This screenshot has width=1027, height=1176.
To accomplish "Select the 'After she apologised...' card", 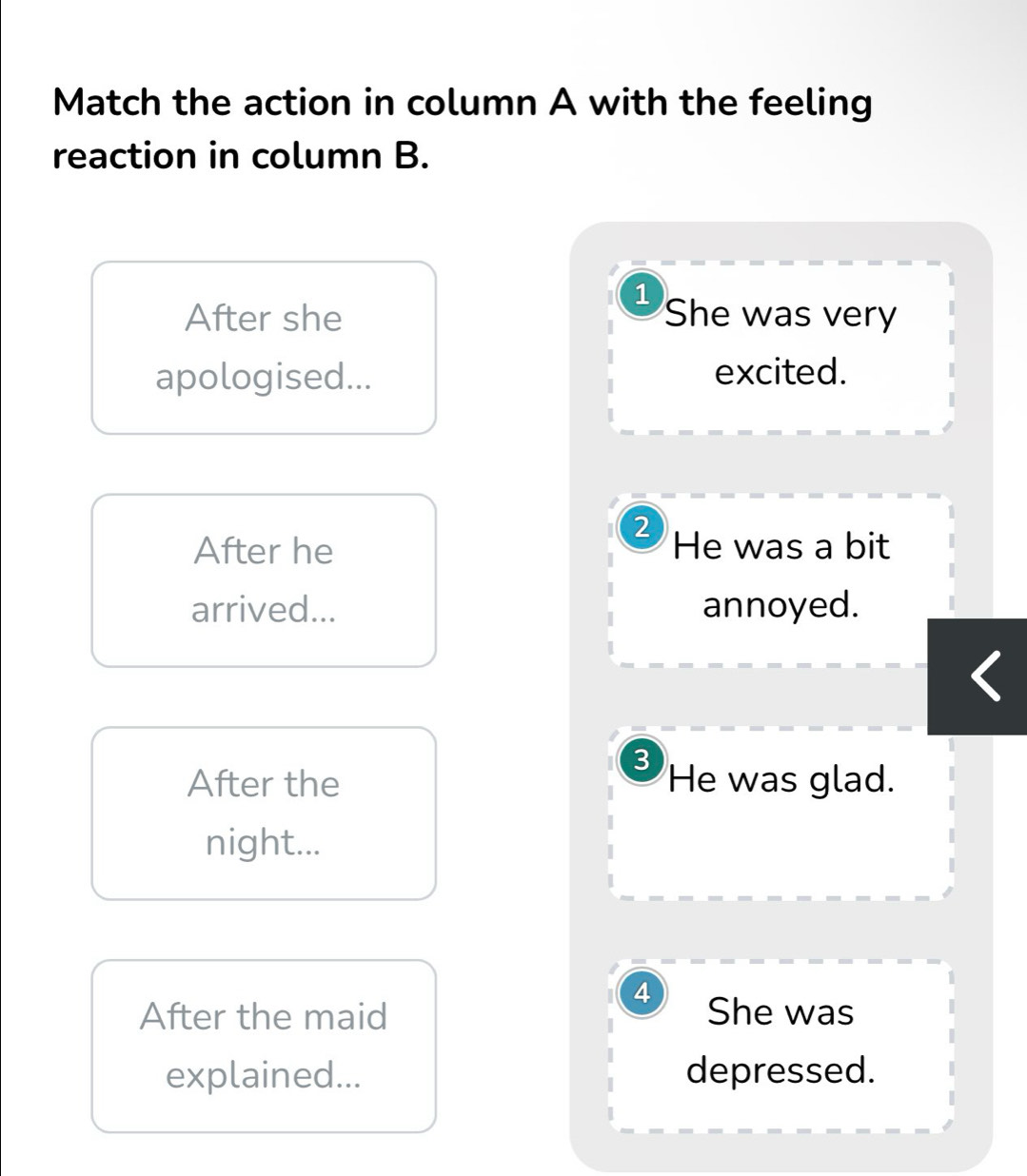I will tap(264, 347).
